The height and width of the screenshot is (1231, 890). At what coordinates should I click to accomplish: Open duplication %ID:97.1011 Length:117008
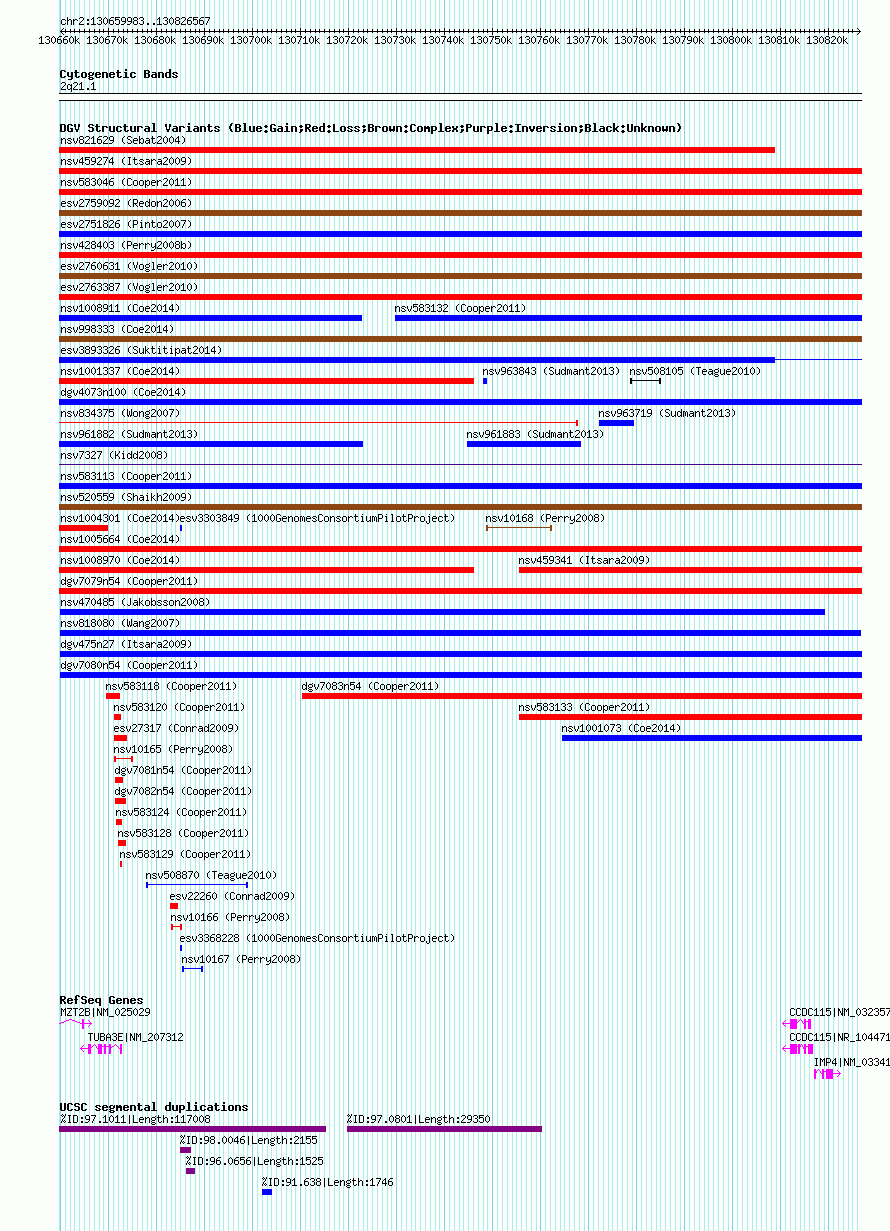[192, 1129]
